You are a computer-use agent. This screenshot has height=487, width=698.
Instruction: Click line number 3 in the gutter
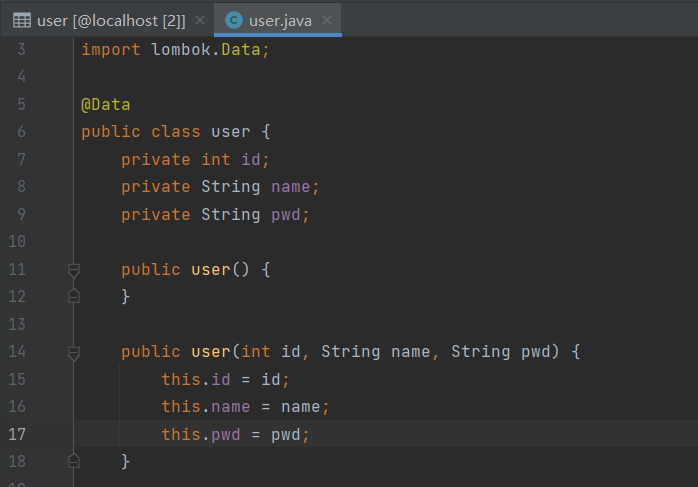21,49
